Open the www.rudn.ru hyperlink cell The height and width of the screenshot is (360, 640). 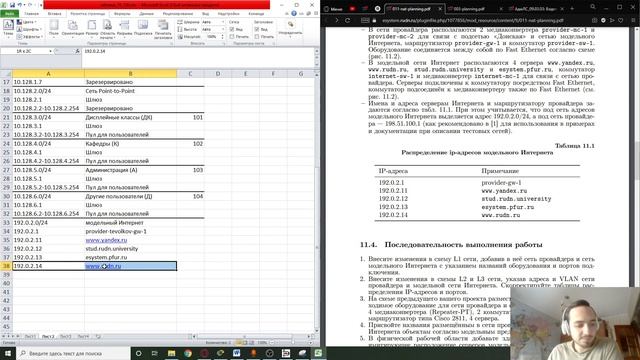pyautogui.click(x=103, y=266)
